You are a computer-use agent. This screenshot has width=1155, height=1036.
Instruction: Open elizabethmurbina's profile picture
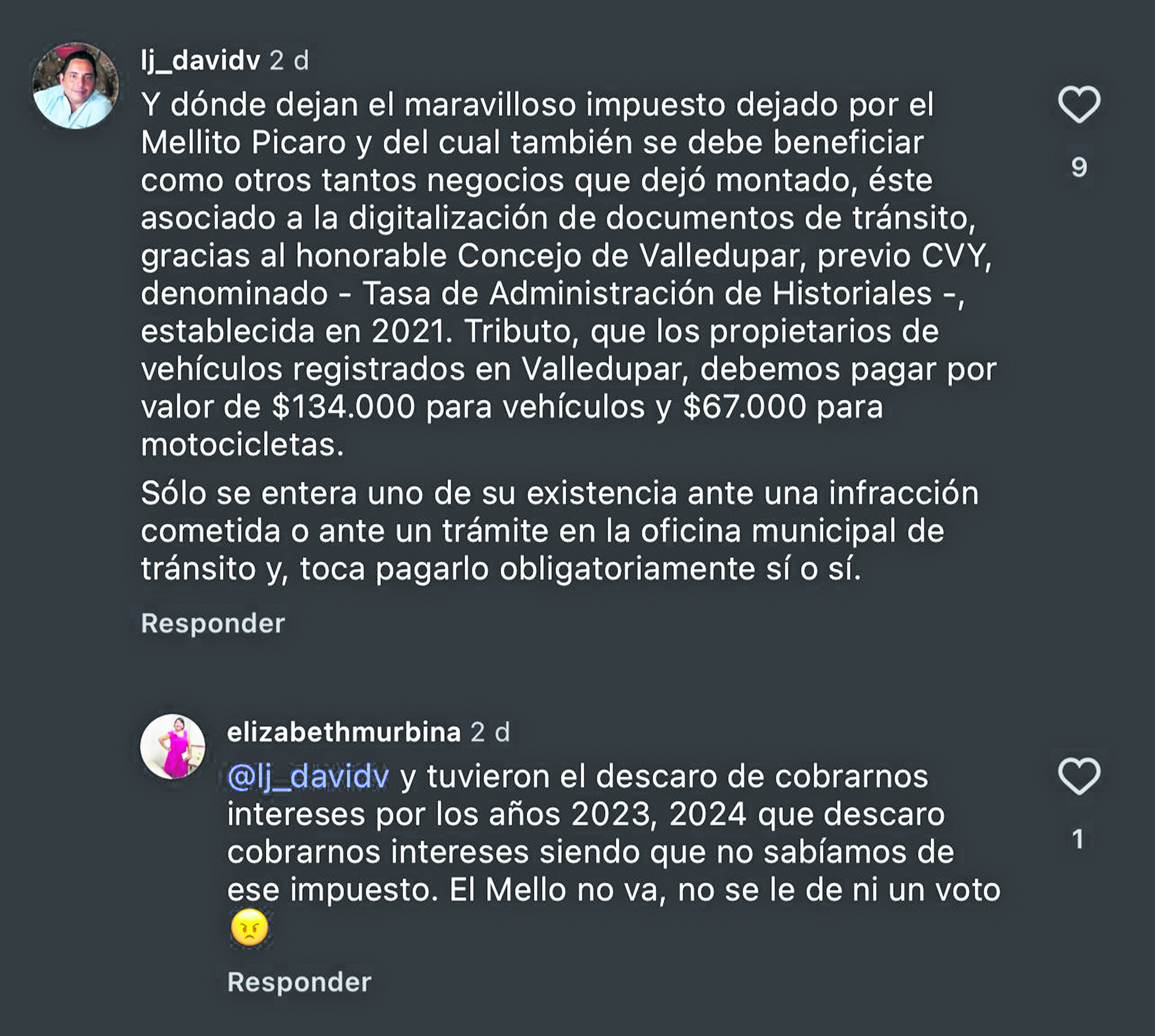pos(173,747)
